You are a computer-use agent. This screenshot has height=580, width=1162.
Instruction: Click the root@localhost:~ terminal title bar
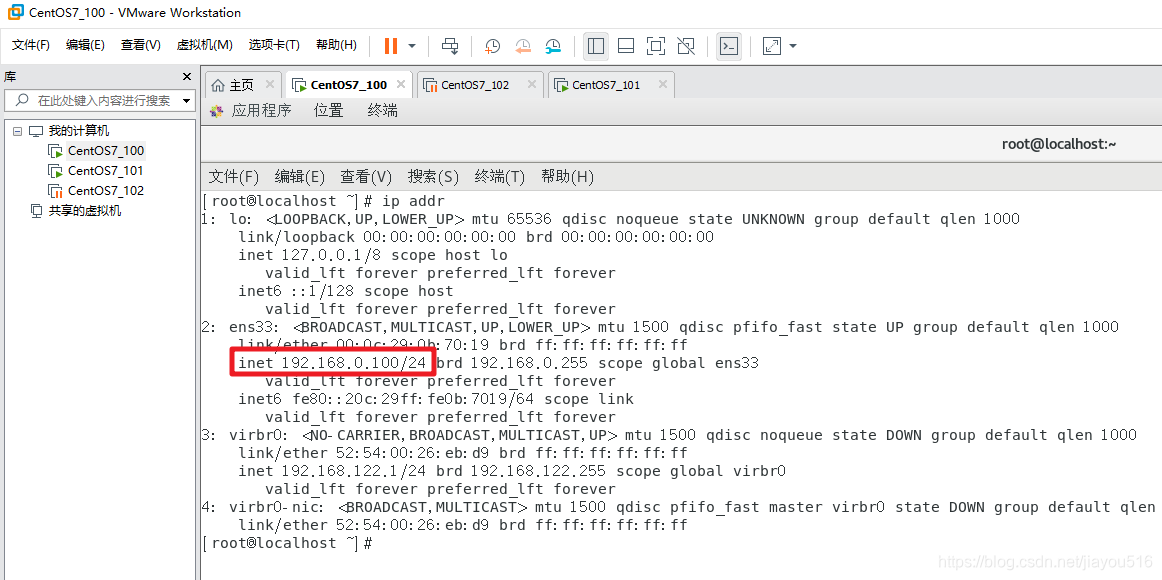click(681, 144)
